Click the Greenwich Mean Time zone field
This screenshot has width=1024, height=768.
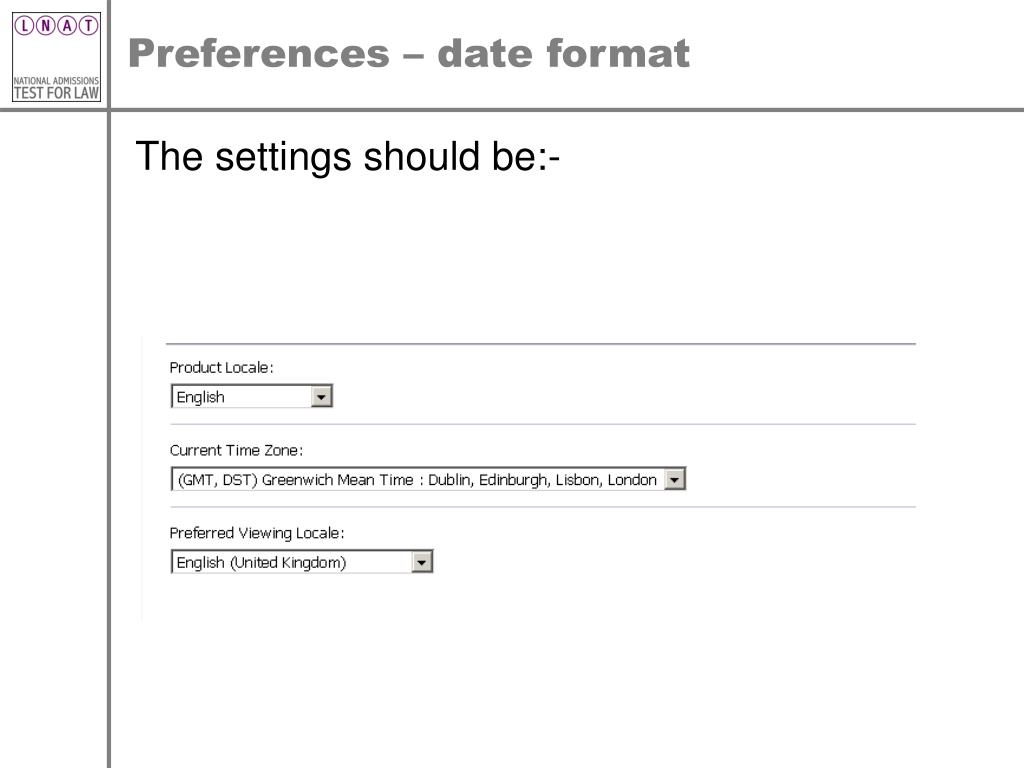pos(428,479)
